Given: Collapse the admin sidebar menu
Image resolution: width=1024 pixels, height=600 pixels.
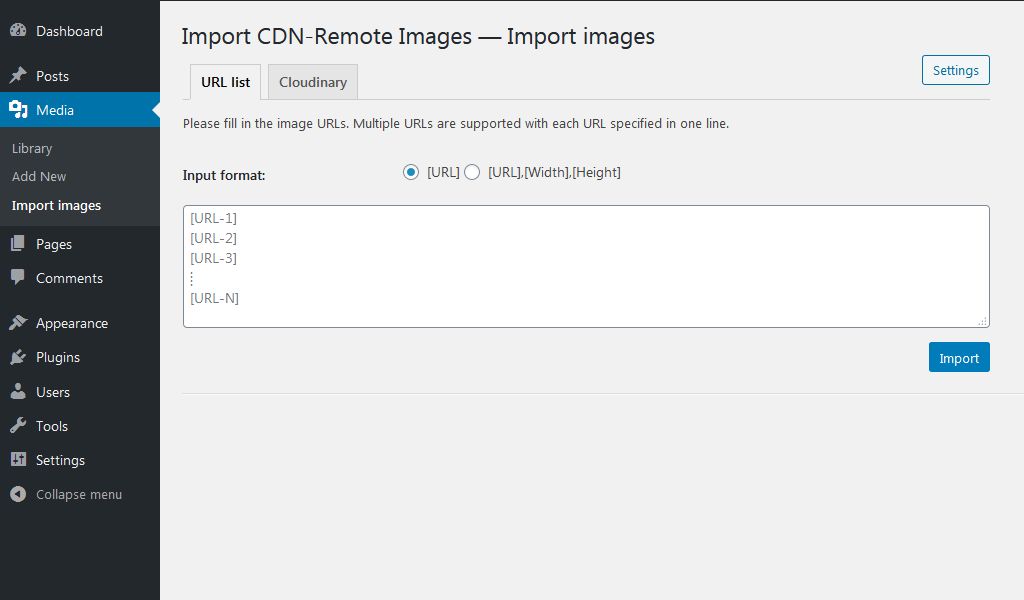Looking at the screenshot, I should click(66, 494).
